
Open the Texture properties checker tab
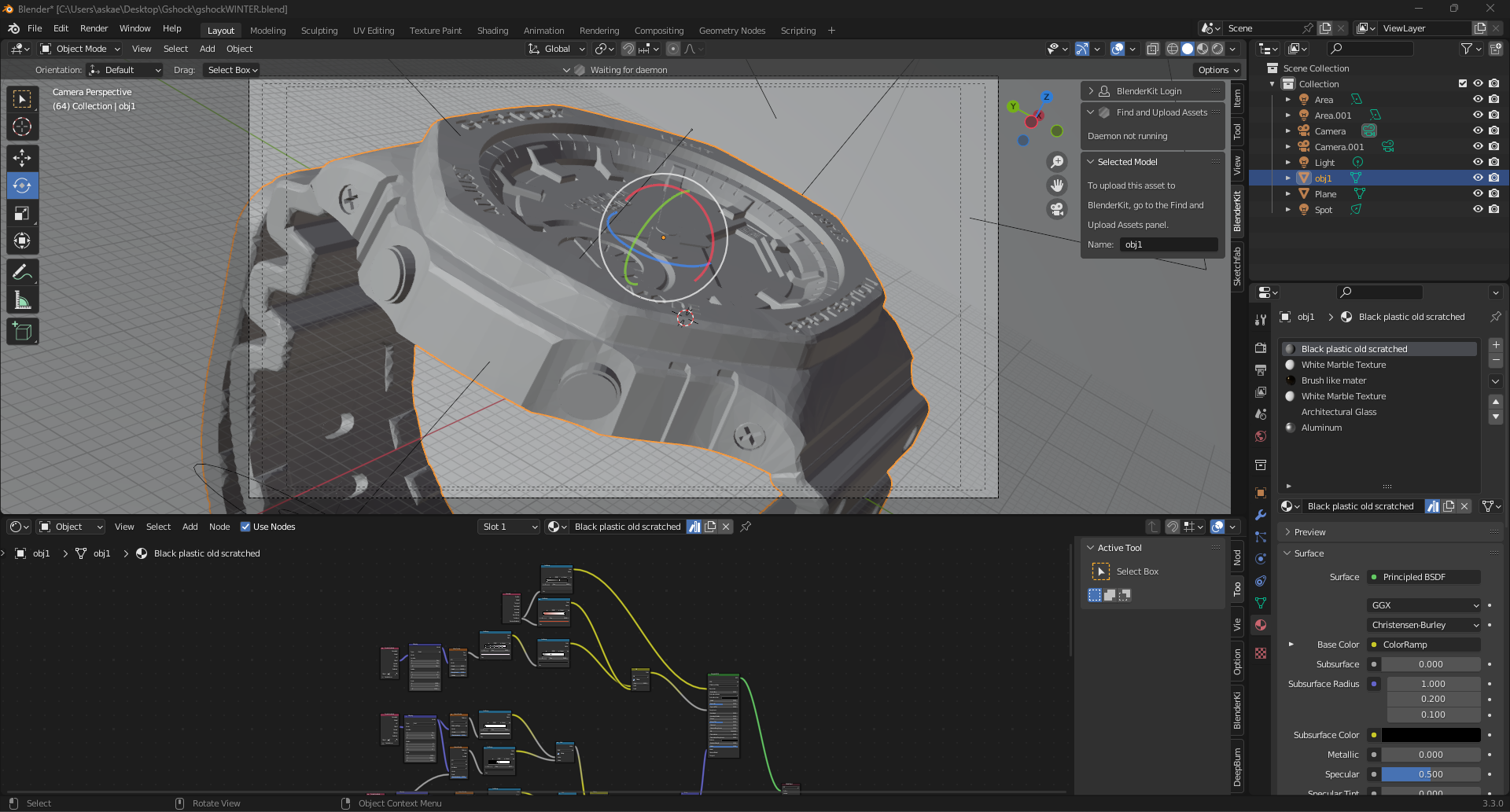pyautogui.click(x=1261, y=653)
